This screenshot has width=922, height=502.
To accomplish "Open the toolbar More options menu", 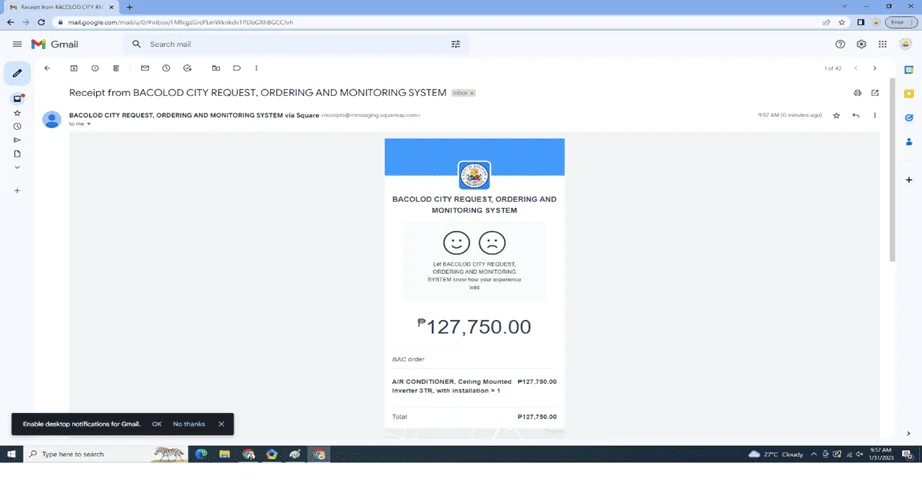I will (x=256, y=68).
